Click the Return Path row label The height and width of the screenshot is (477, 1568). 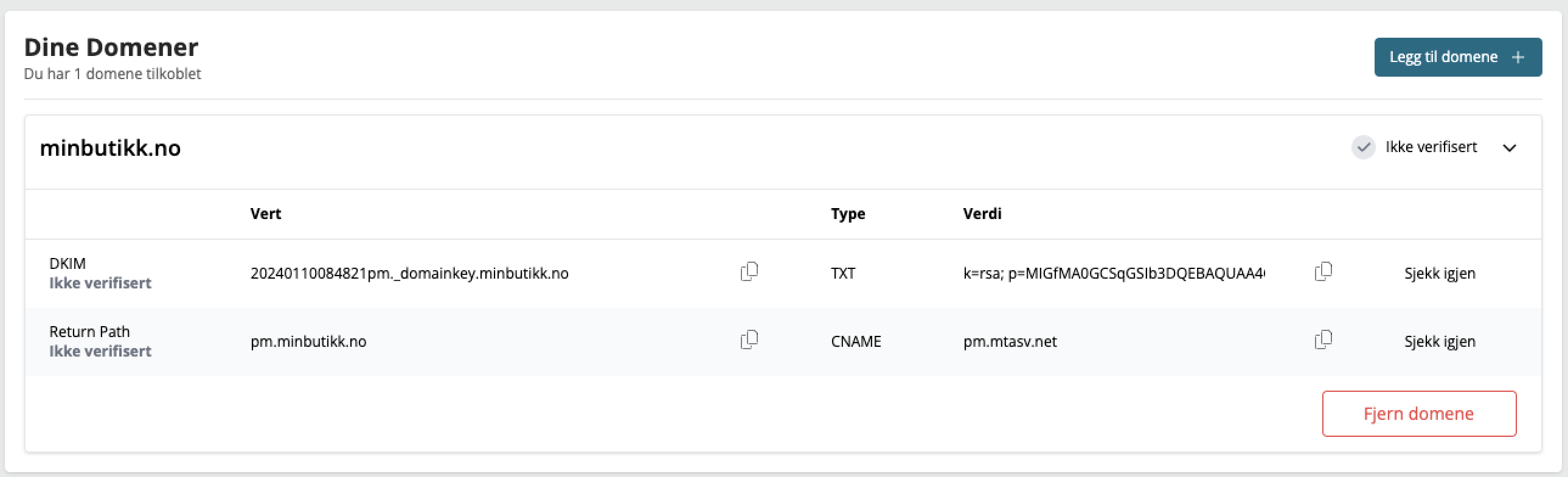[x=89, y=332]
